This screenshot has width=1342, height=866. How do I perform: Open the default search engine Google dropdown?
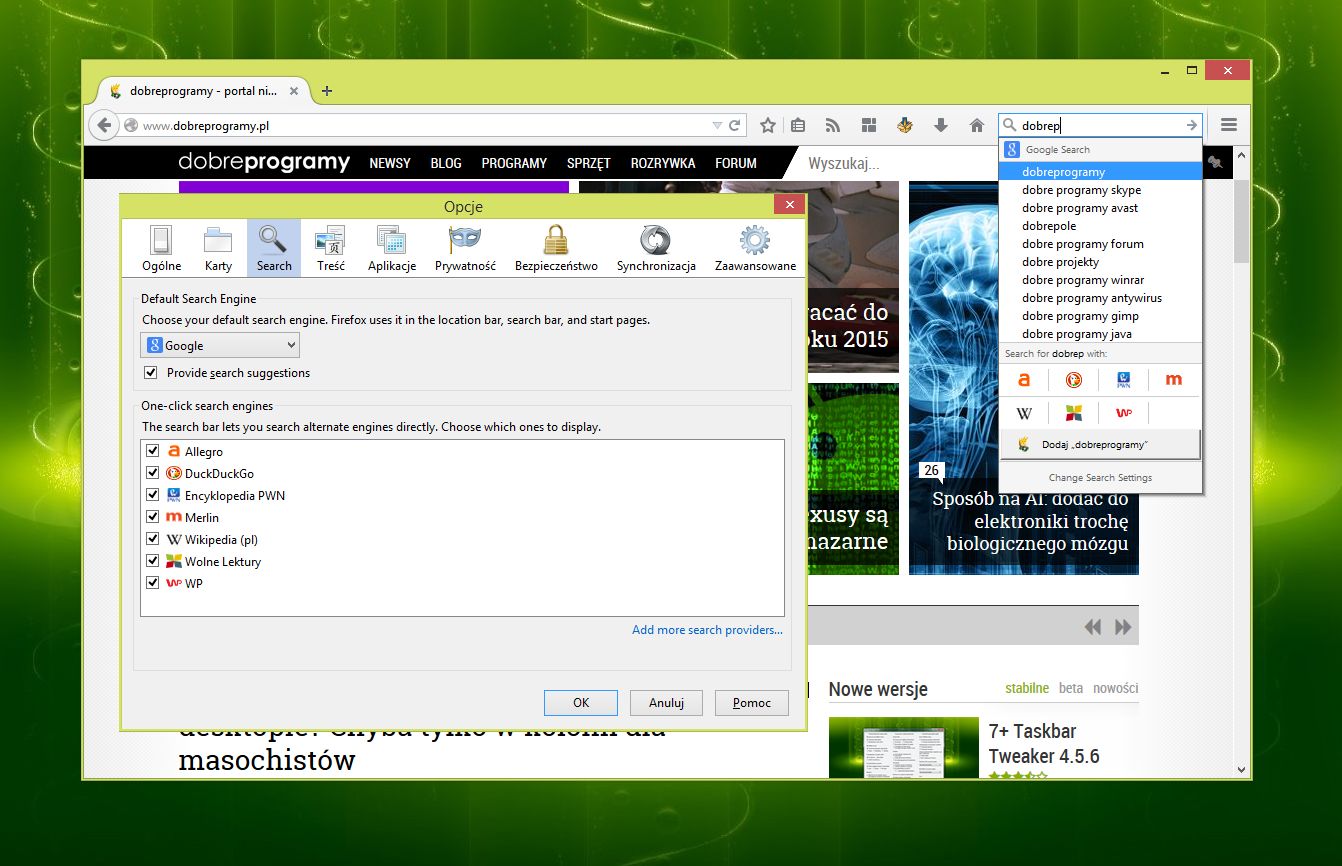(x=220, y=345)
